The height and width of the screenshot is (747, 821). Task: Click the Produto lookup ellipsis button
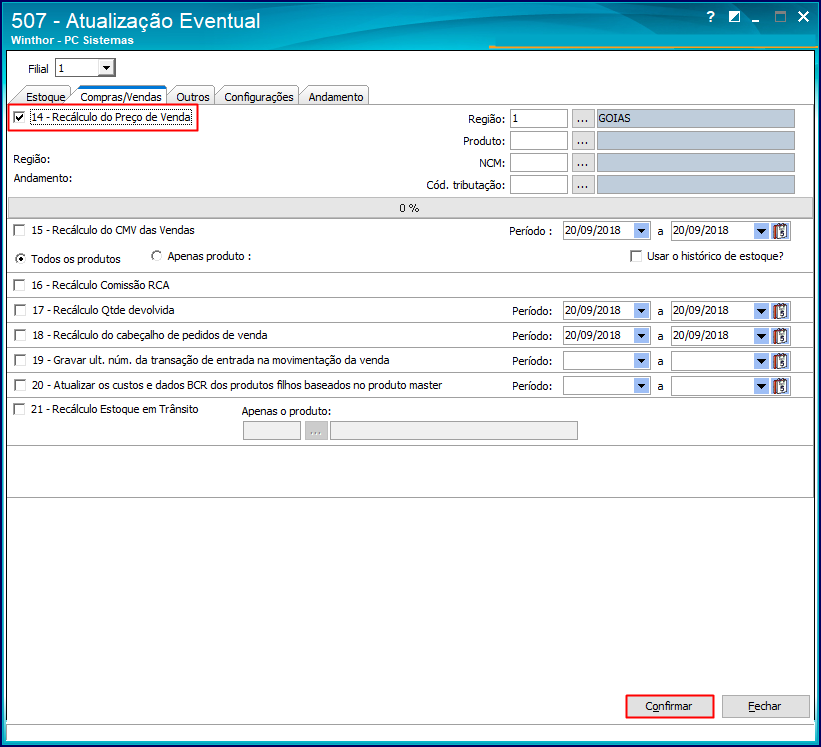[x=583, y=141]
